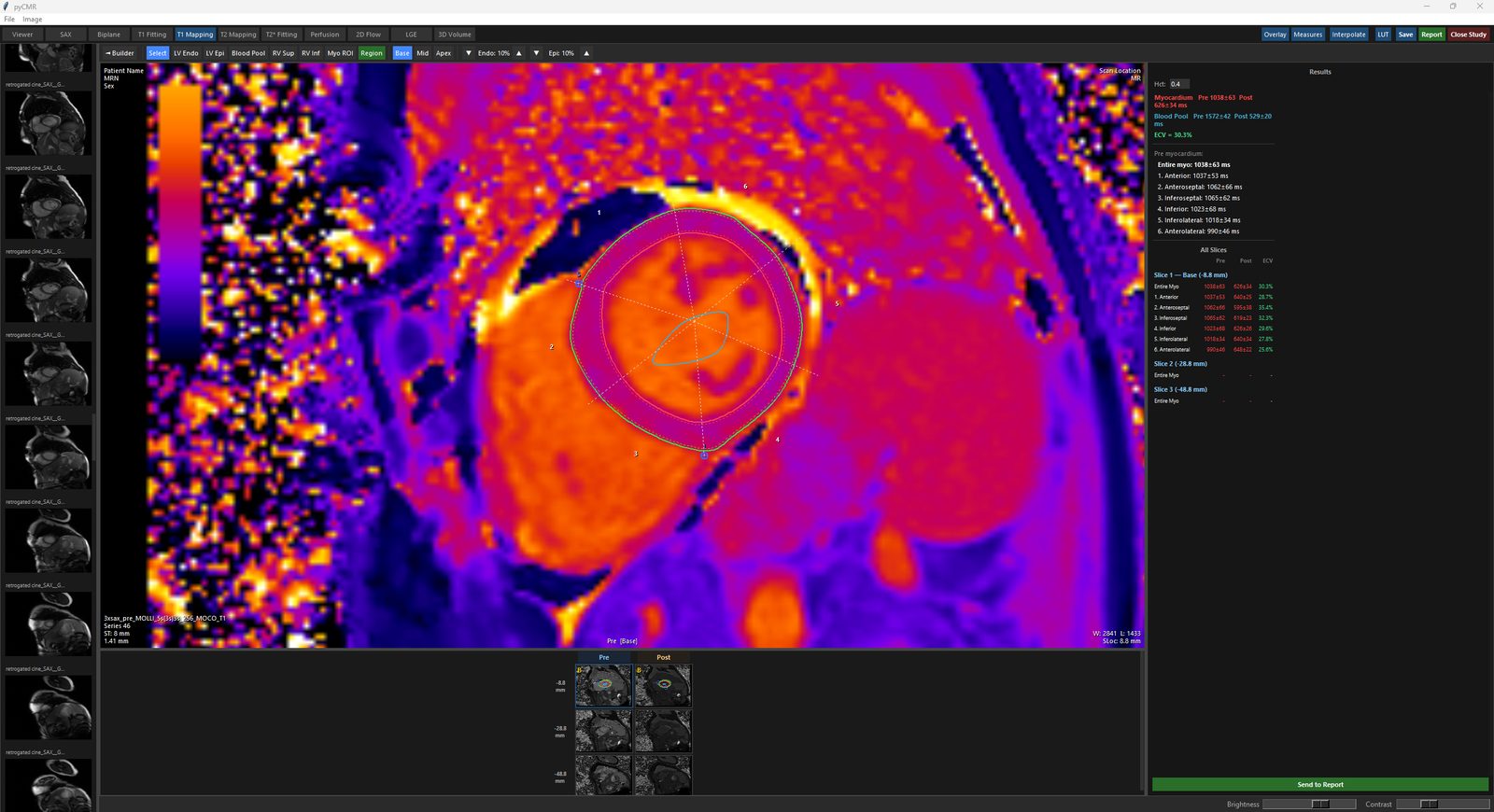Open the LUT options
Image resolution: width=1494 pixels, height=812 pixels.
1383,35
